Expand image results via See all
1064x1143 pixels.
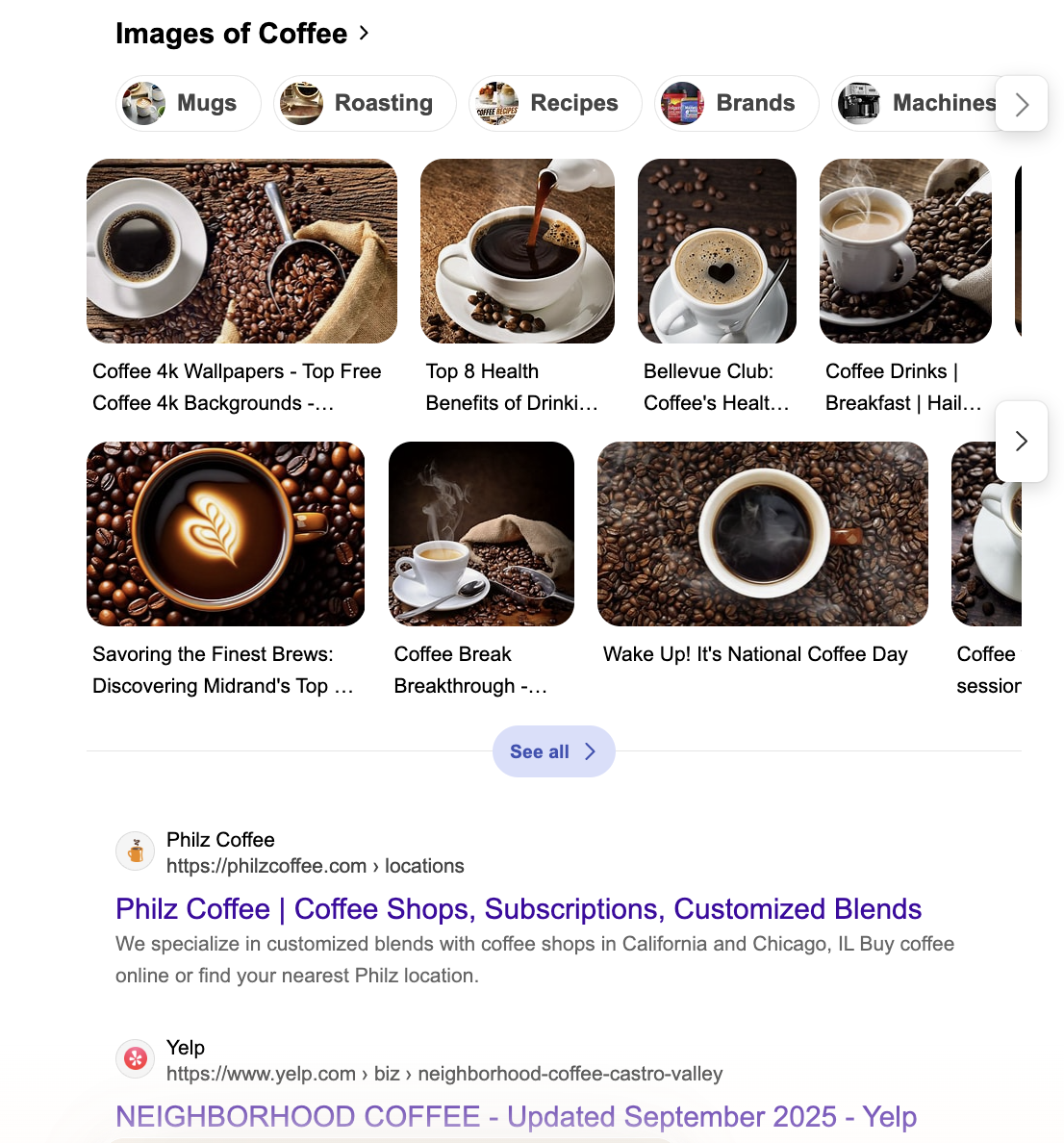[x=554, y=751]
